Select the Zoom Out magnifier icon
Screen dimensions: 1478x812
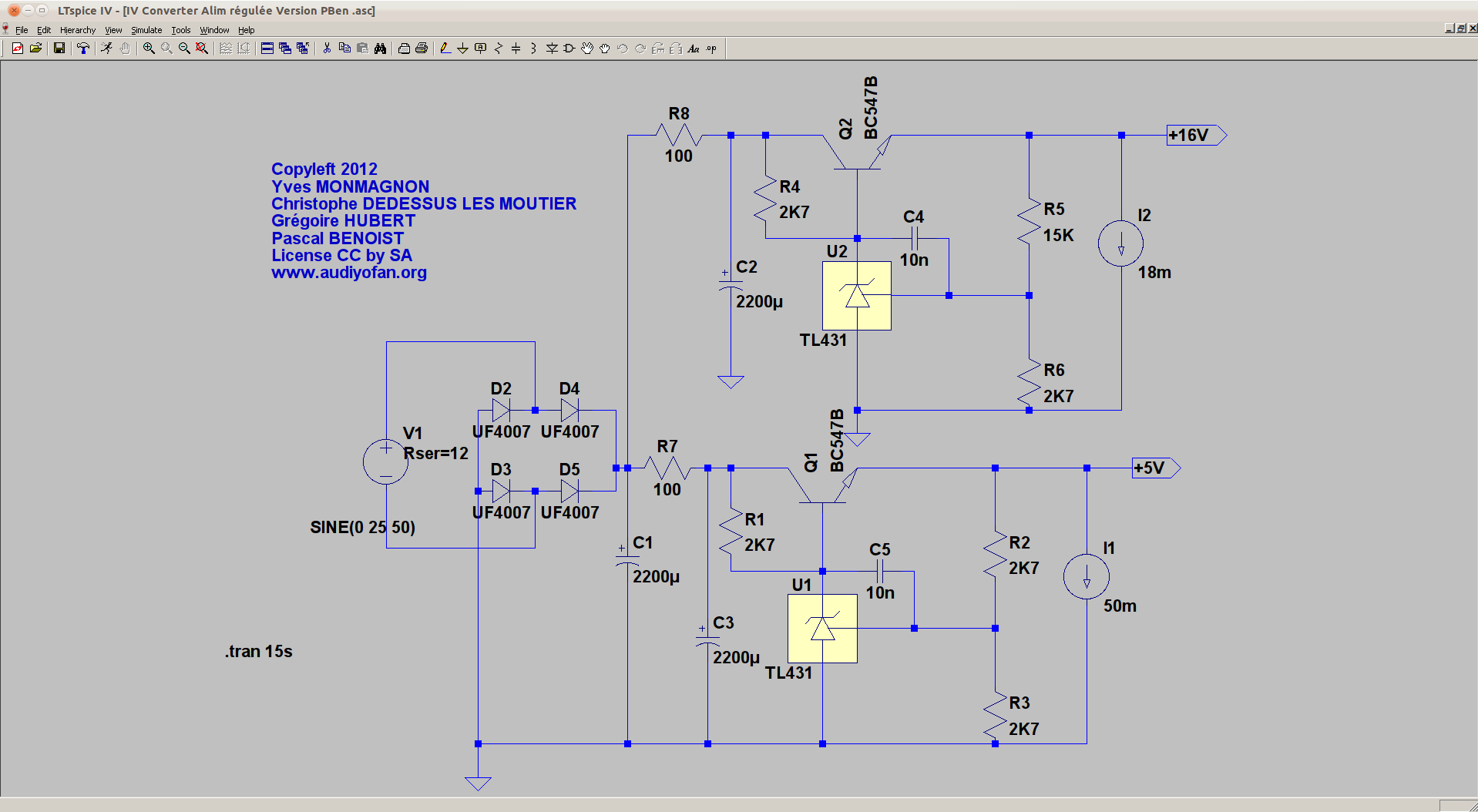pos(184,48)
